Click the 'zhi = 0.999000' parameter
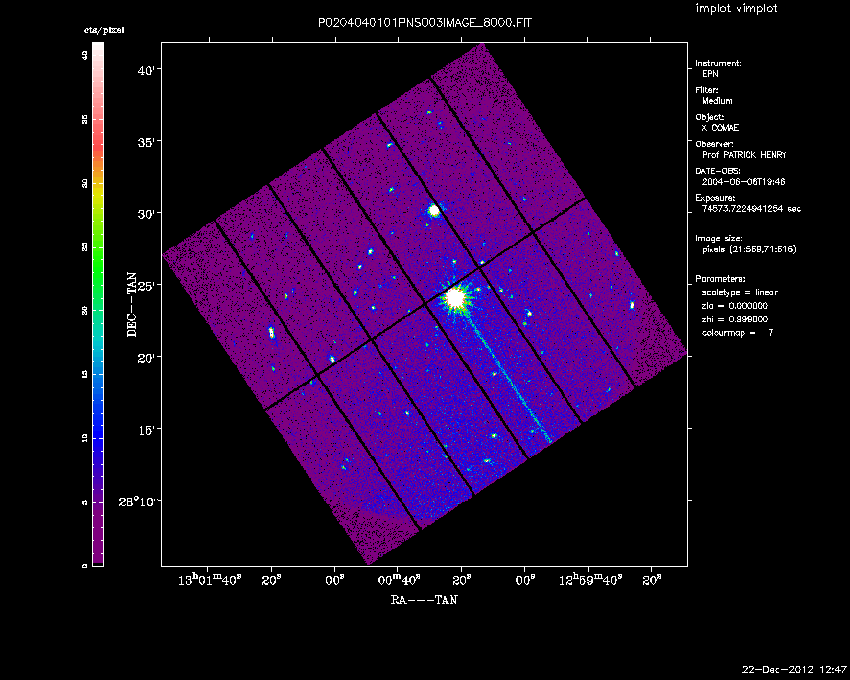Viewport: 850px width, 680px height. pyautogui.click(x=735, y=319)
